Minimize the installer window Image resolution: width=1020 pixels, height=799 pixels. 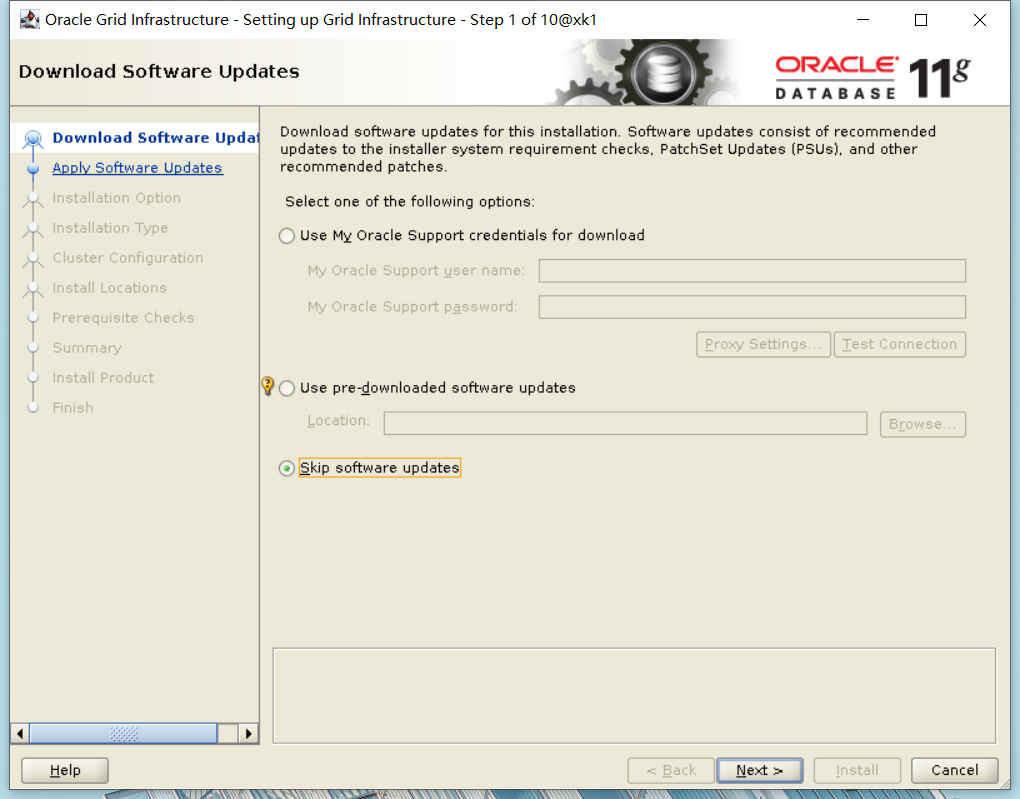point(863,20)
